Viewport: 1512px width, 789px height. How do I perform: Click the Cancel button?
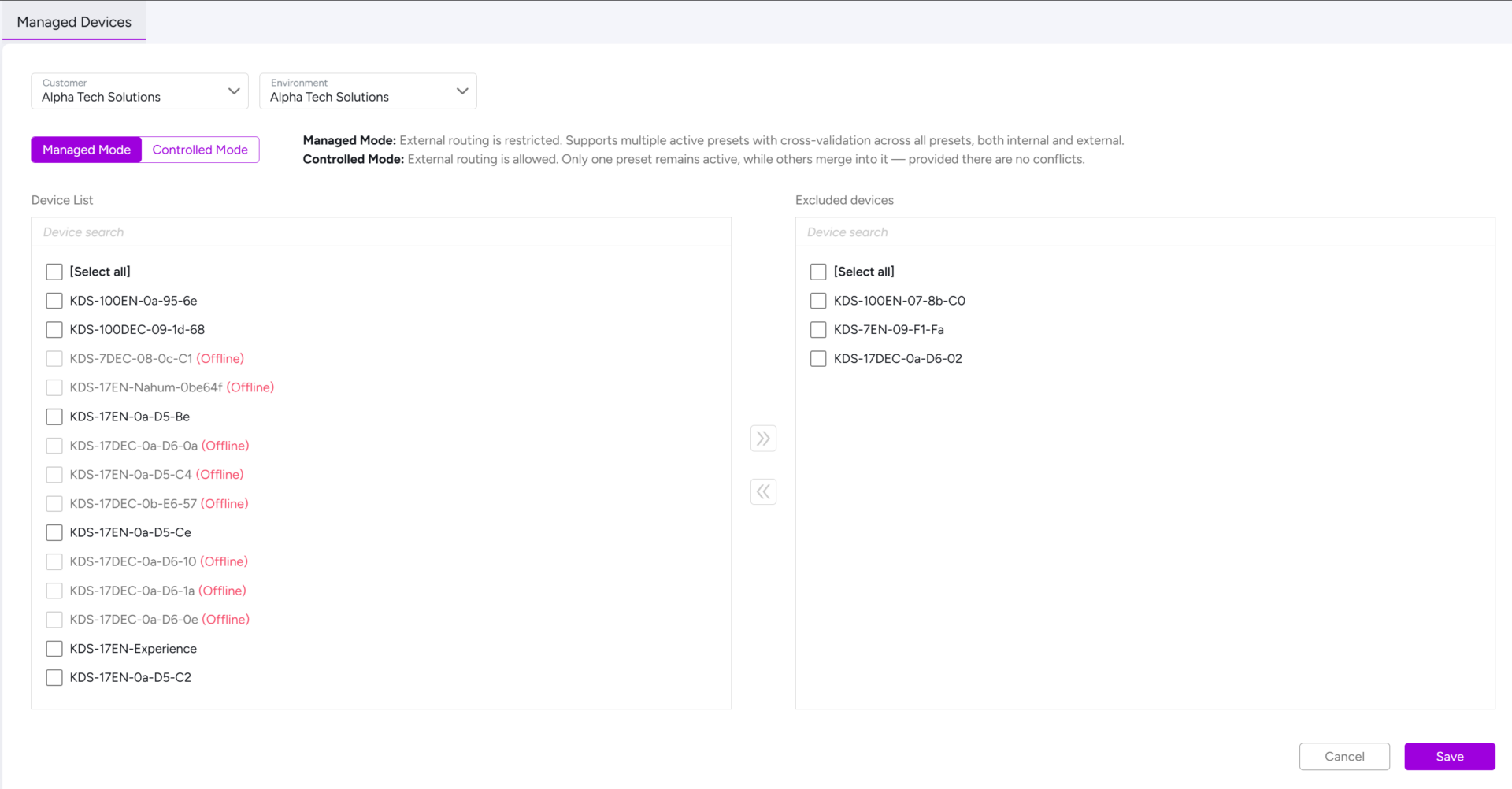pos(1344,757)
